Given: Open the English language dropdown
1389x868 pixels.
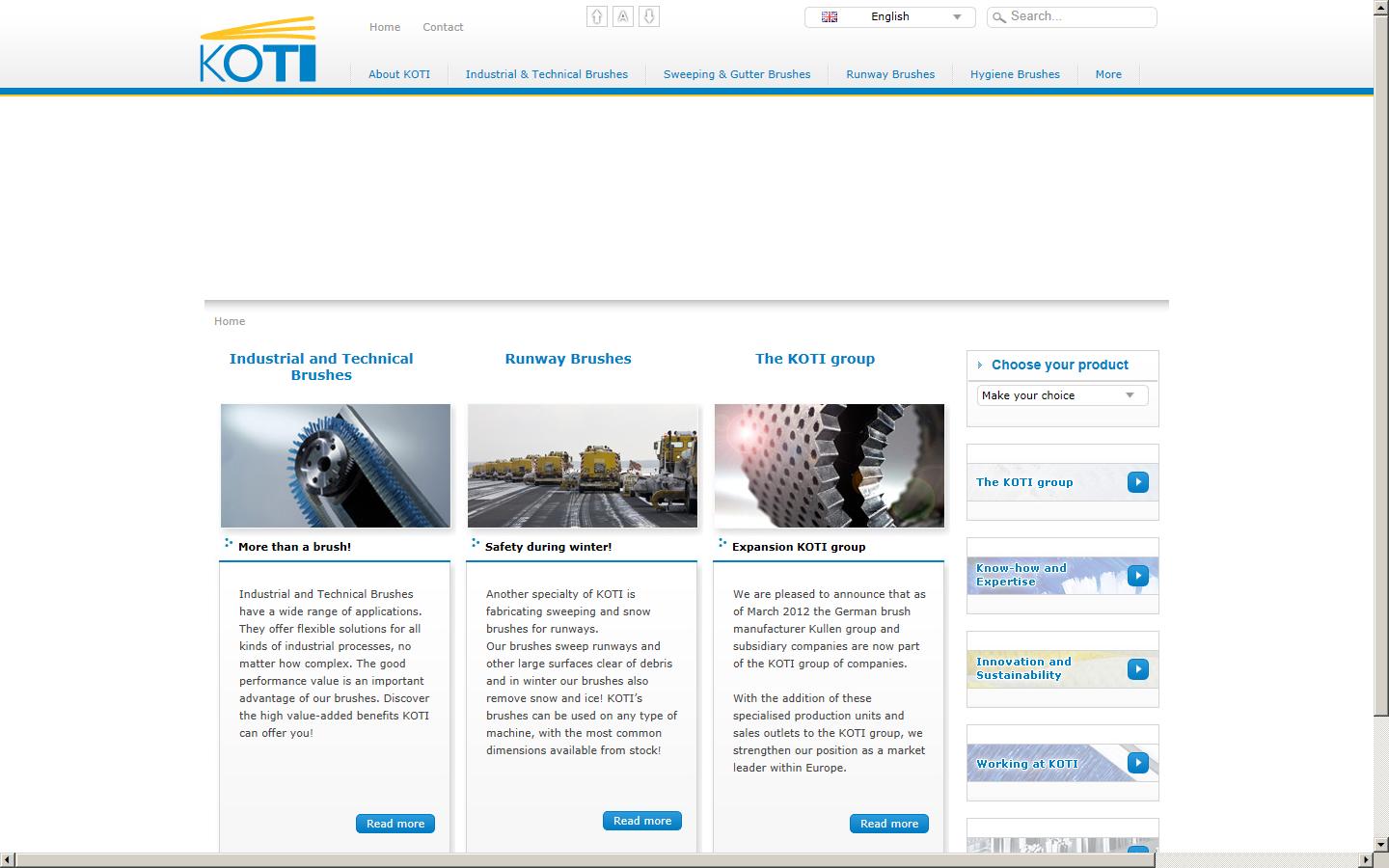Looking at the screenshot, I should [x=889, y=17].
